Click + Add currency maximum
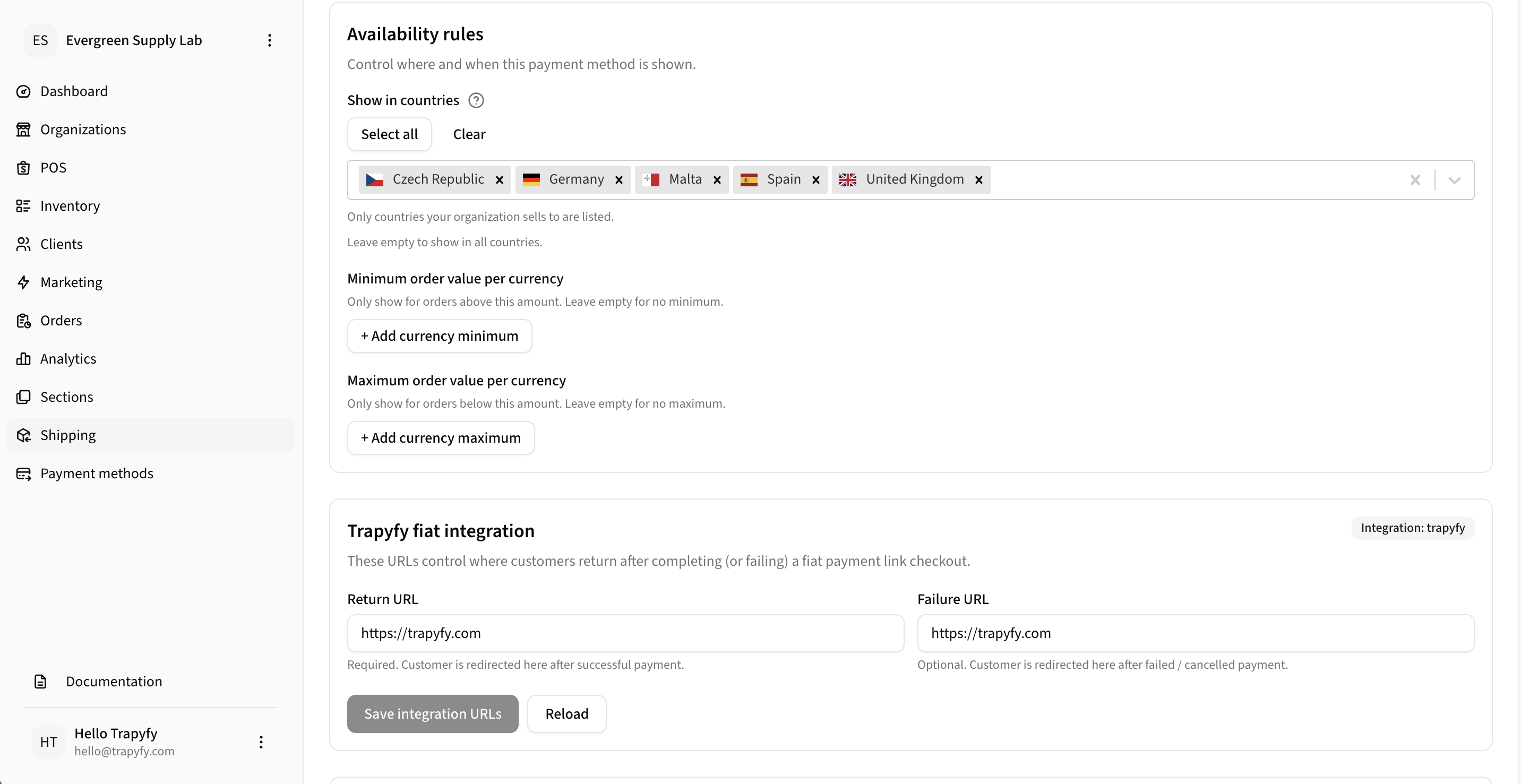 tap(441, 438)
